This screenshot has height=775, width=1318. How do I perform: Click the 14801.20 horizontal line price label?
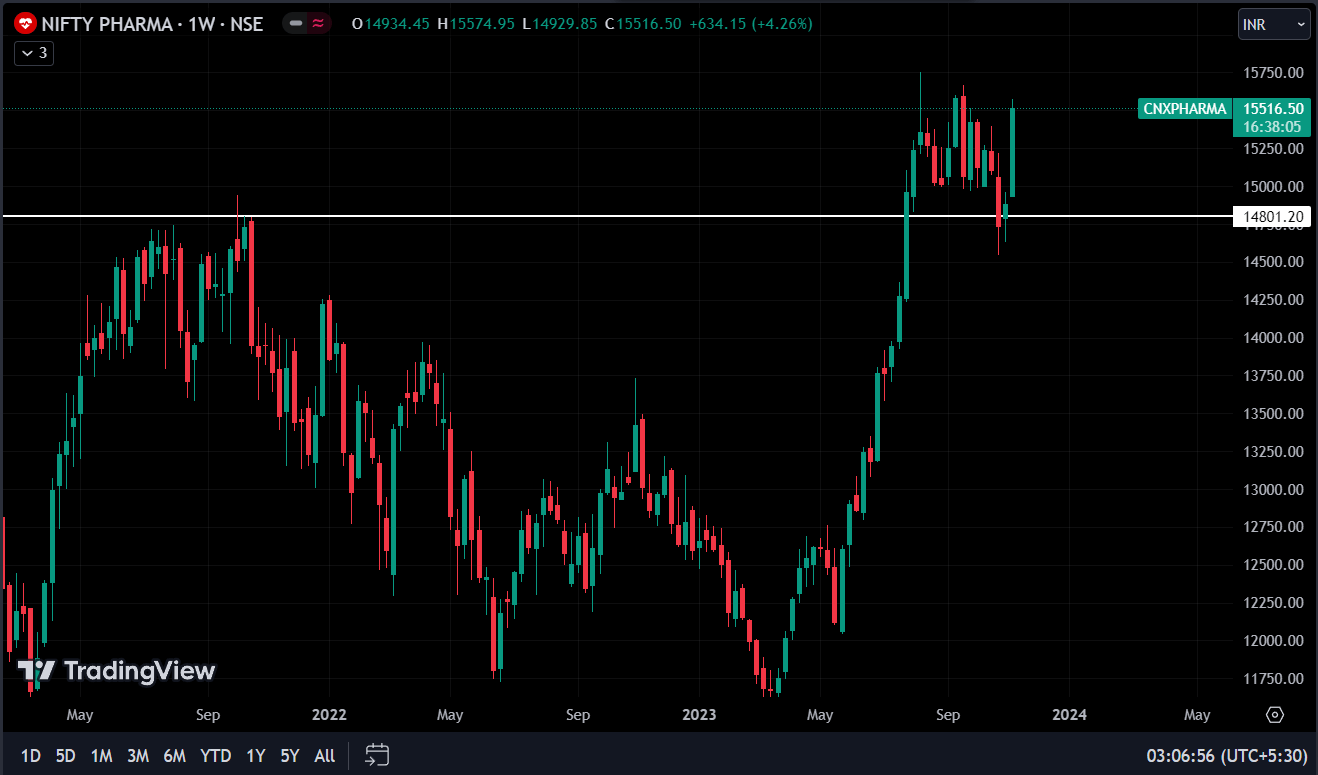click(1272, 216)
